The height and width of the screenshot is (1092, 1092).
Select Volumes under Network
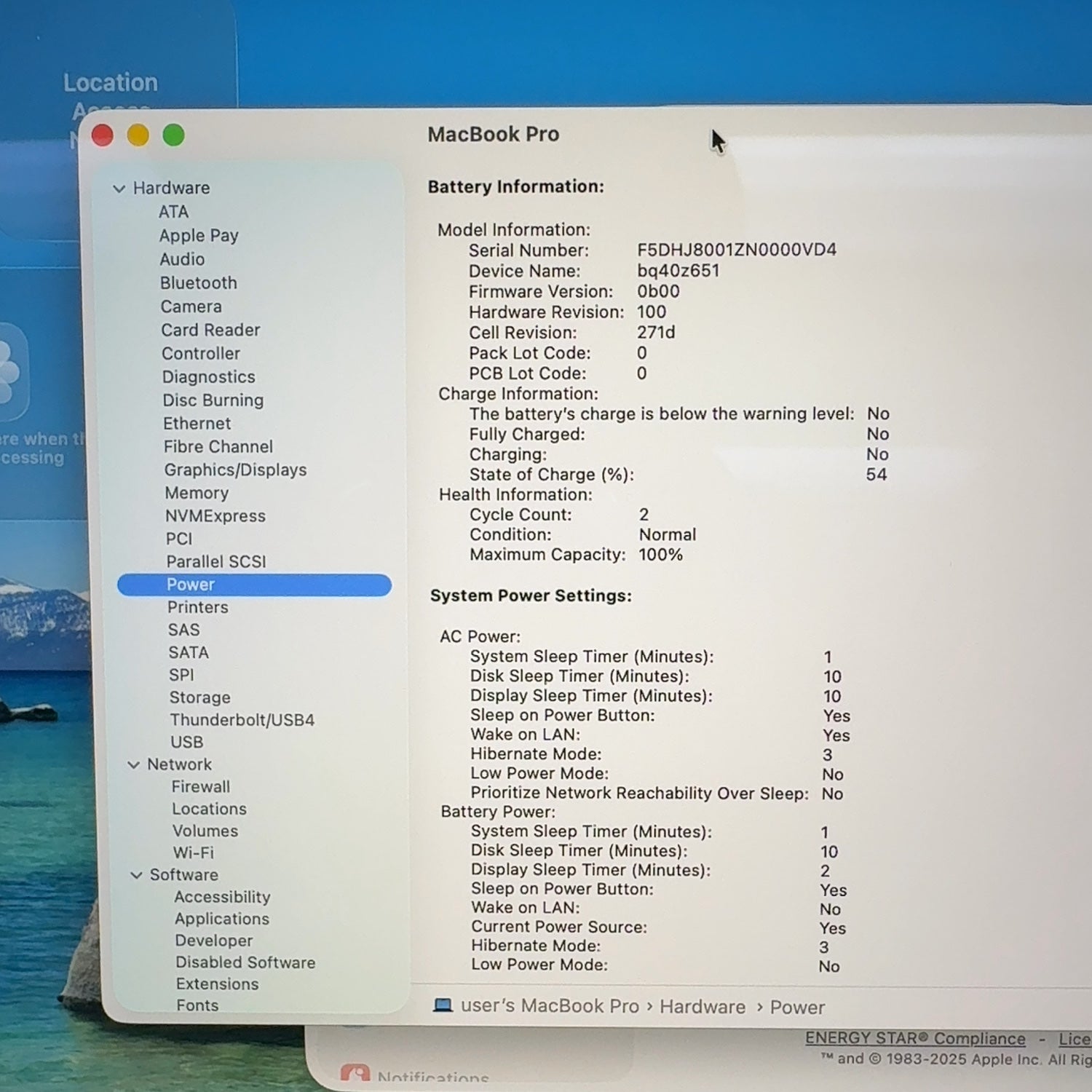pos(205,831)
